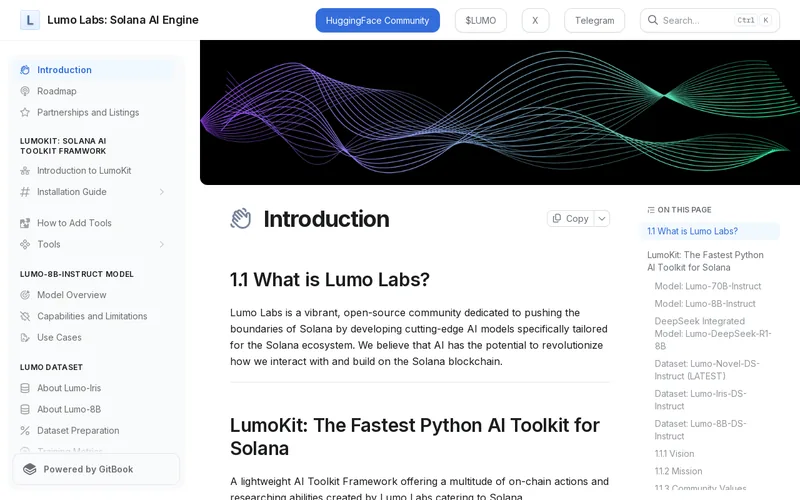Select How to Add Tools
The image size is (800, 500).
94,223
